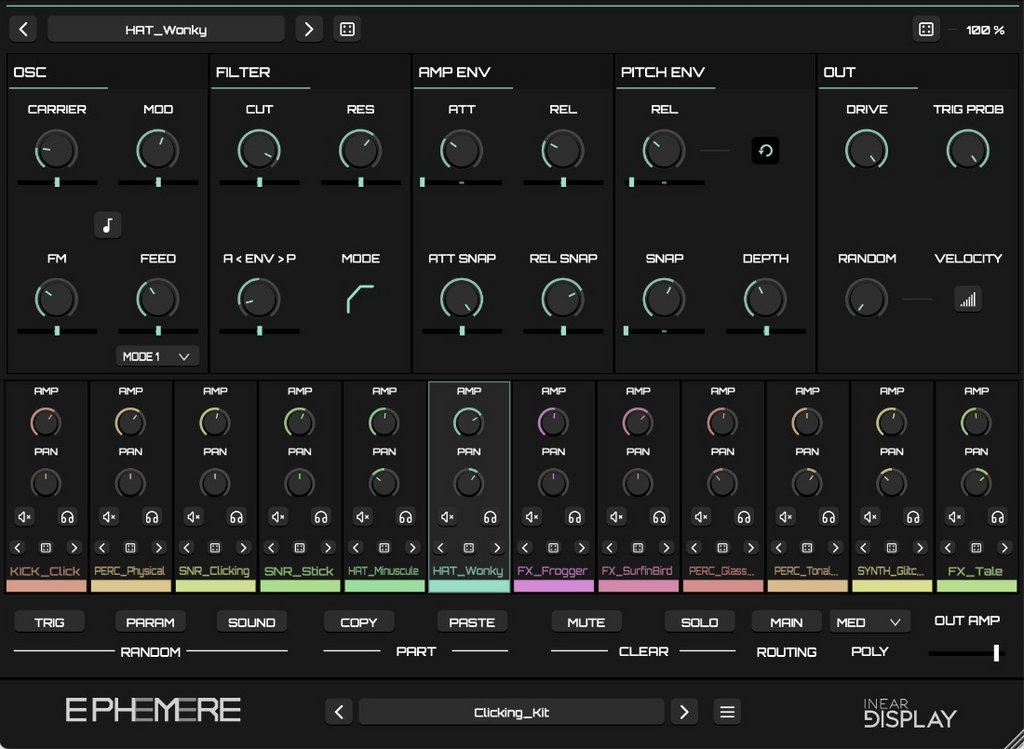Solo the SNR_Stick part with headphones

321,517
